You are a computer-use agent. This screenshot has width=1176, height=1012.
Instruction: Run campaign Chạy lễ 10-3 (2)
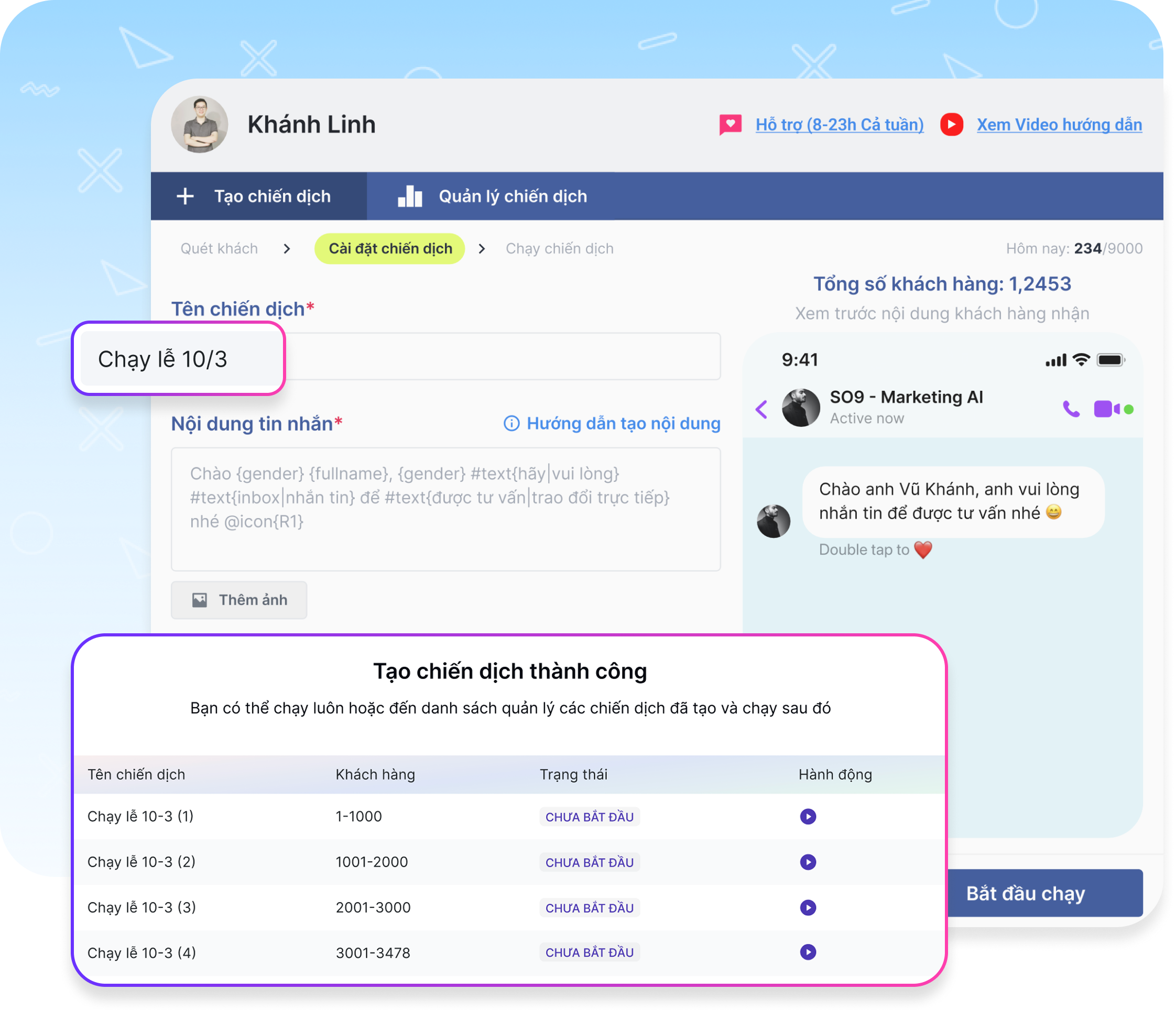tap(808, 862)
